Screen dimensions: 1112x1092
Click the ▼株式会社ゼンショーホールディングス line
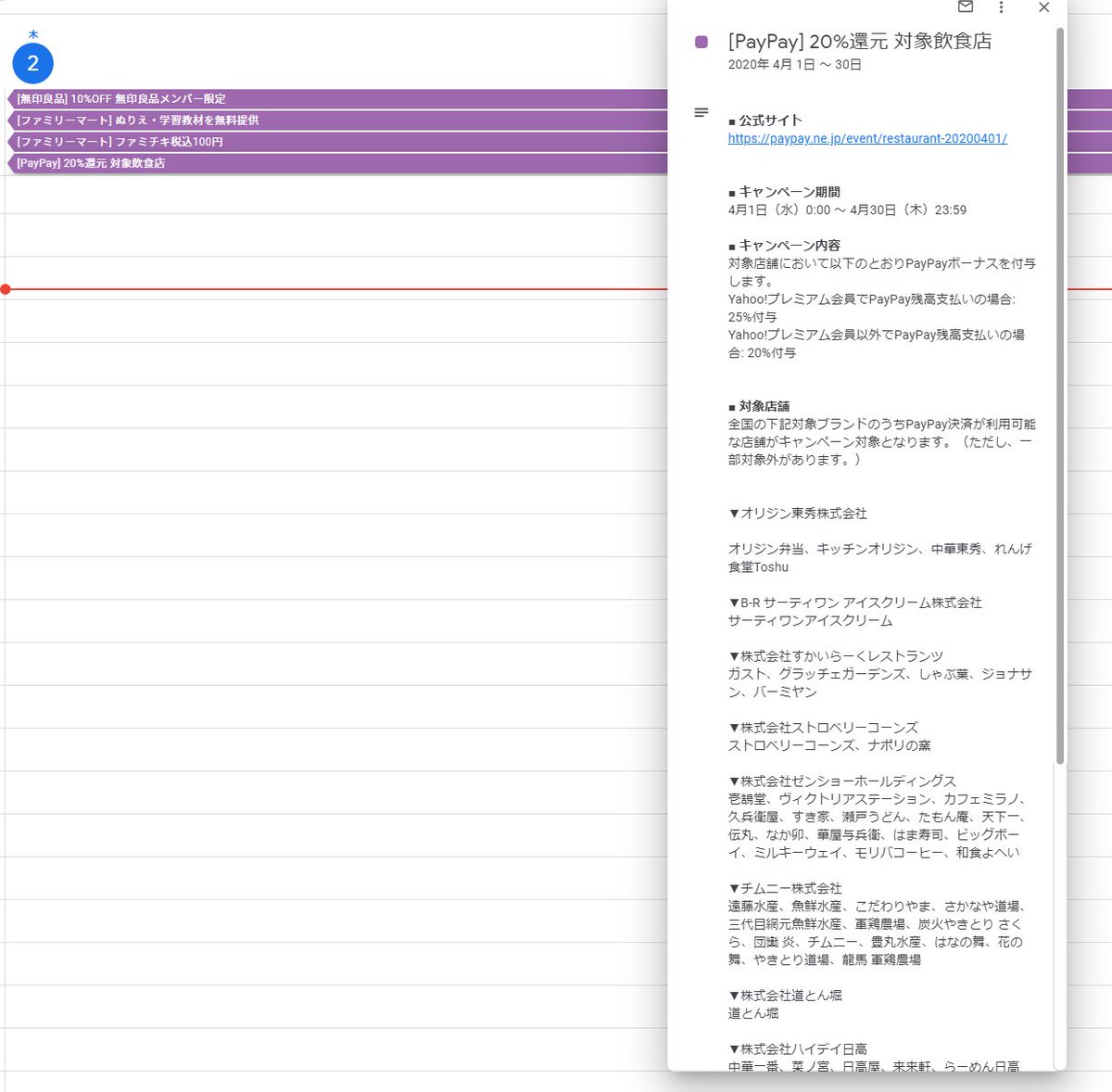pyautogui.click(x=842, y=781)
